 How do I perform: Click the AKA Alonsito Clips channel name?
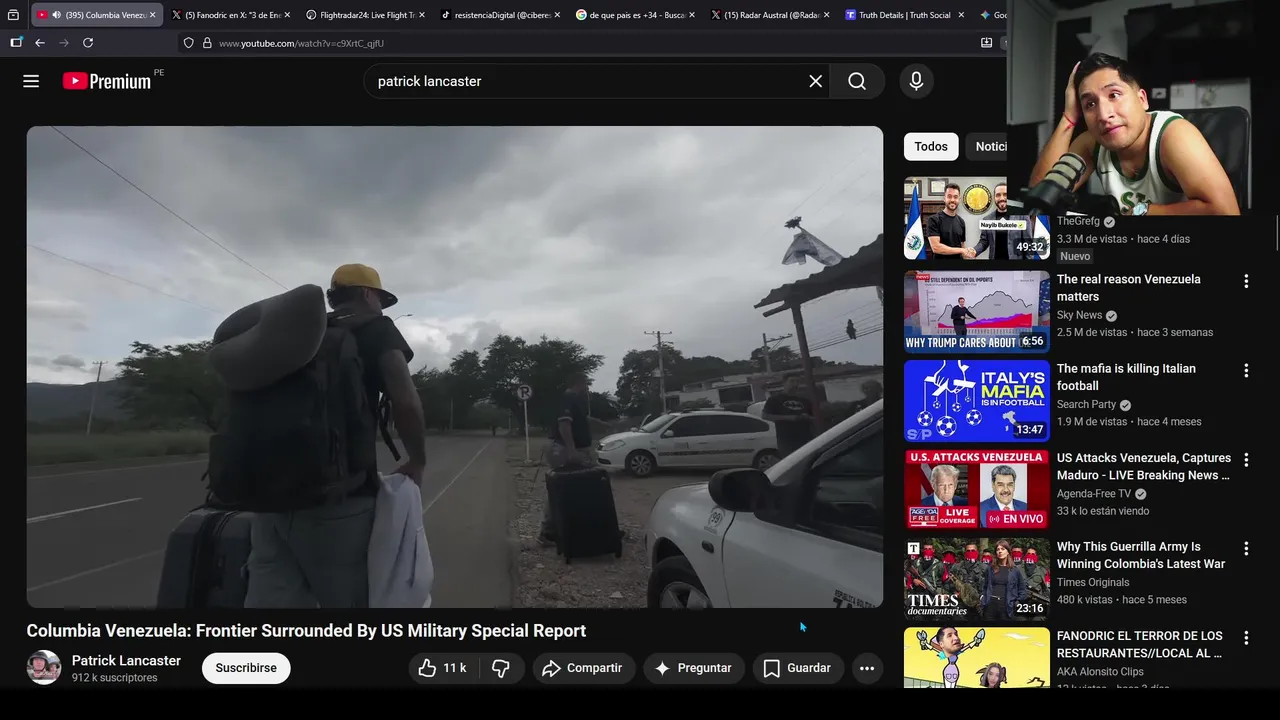click(1100, 671)
